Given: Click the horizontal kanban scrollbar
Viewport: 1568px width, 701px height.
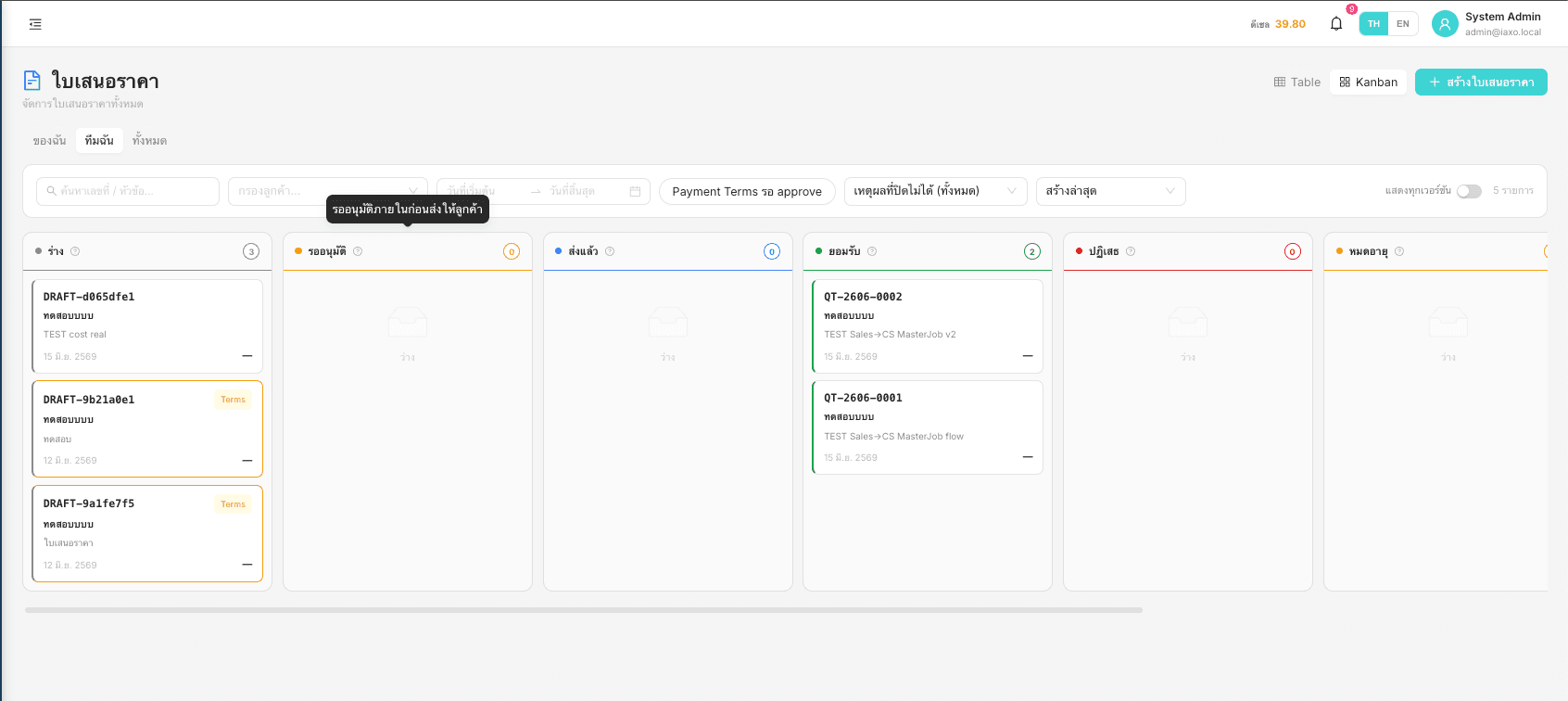Looking at the screenshot, I should tap(584, 610).
